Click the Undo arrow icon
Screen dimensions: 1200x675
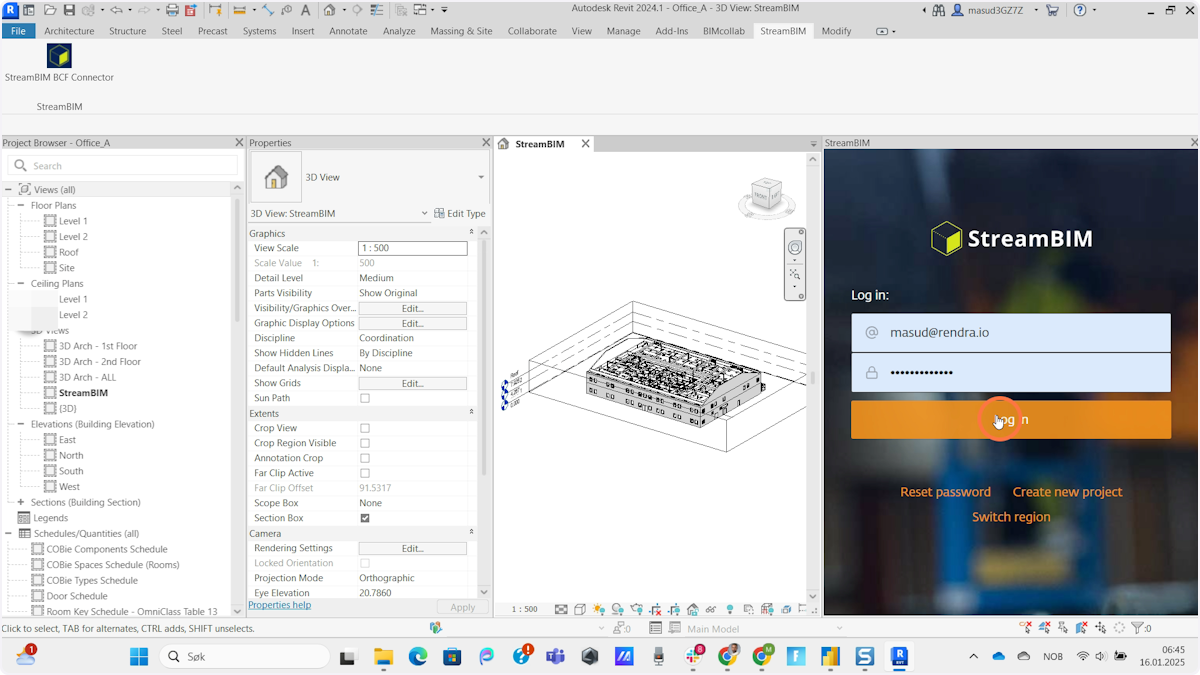(x=116, y=10)
